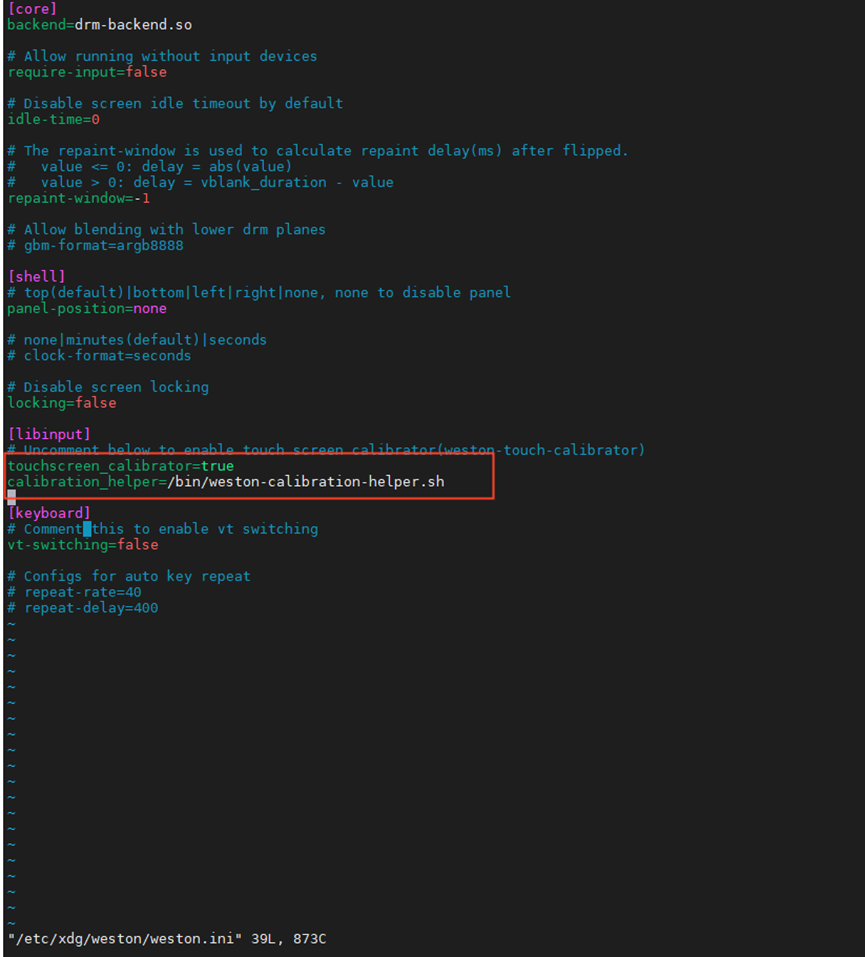The height and width of the screenshot is (957, 865).
Task: Click the commented repeat-delay=400 line
Action: (83, 608)
